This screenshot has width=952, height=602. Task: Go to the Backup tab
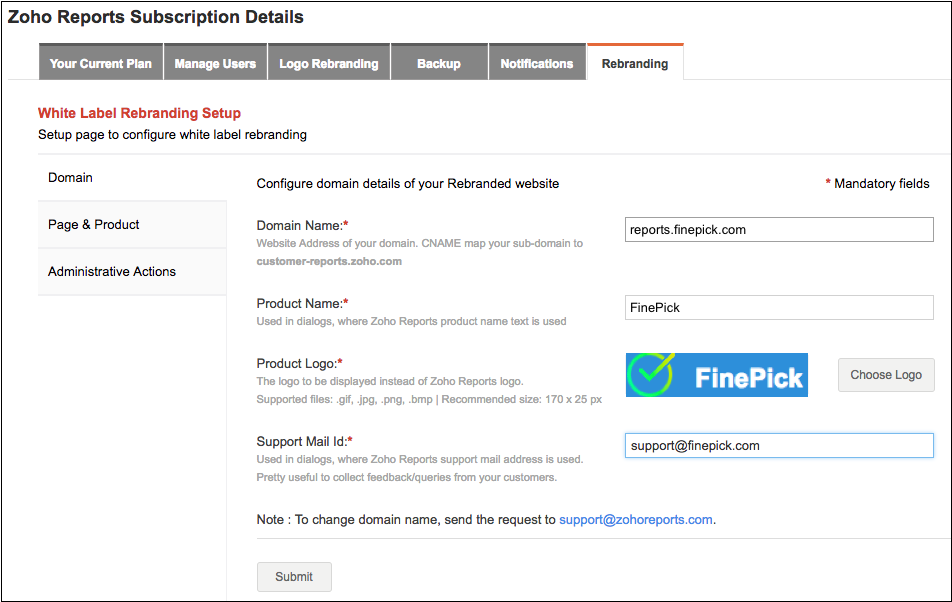(x=438, y=63)
